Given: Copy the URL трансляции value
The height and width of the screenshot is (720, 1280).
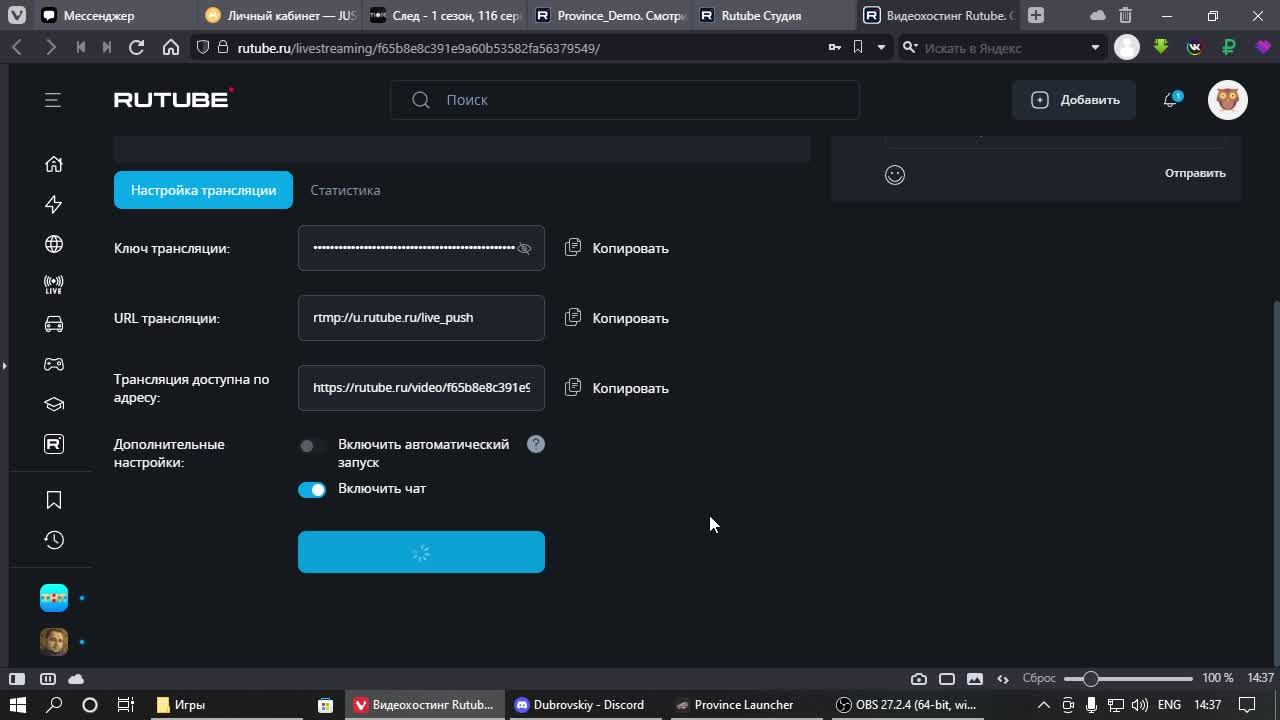Looking at the screenshot, I should coord(617,318).
